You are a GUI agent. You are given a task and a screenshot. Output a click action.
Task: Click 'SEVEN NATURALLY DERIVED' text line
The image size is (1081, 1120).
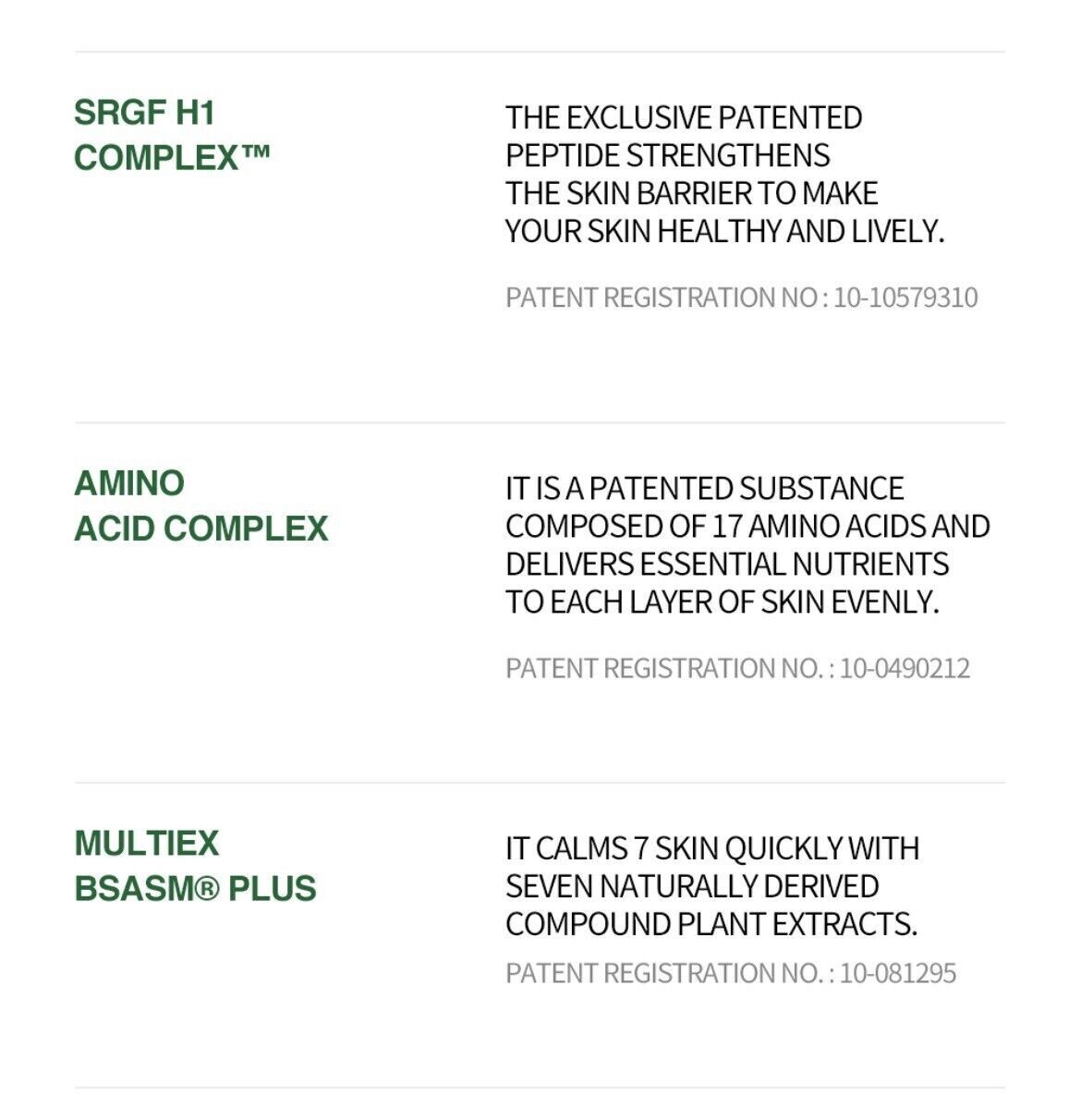(692, 885)
